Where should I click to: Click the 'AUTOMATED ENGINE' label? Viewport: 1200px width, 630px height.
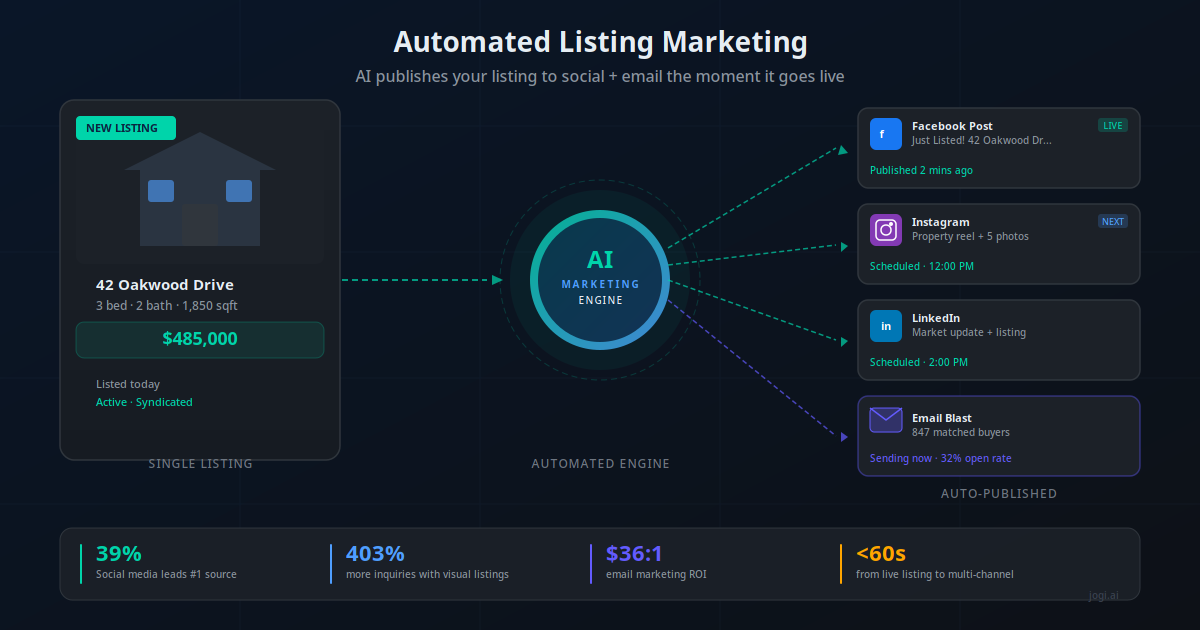[x=600, y=464]
